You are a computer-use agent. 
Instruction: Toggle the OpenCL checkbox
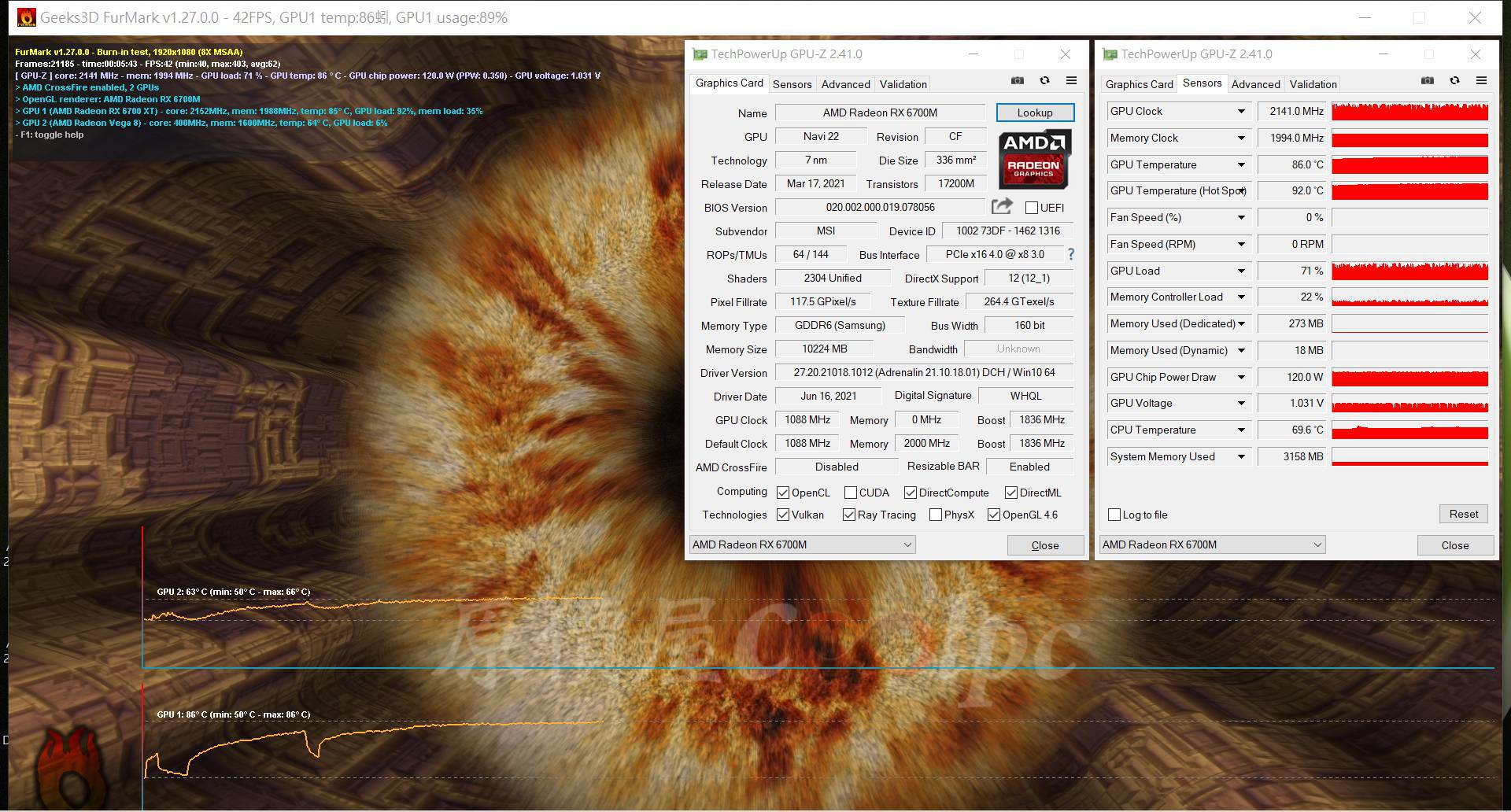(x=783, y=493)
